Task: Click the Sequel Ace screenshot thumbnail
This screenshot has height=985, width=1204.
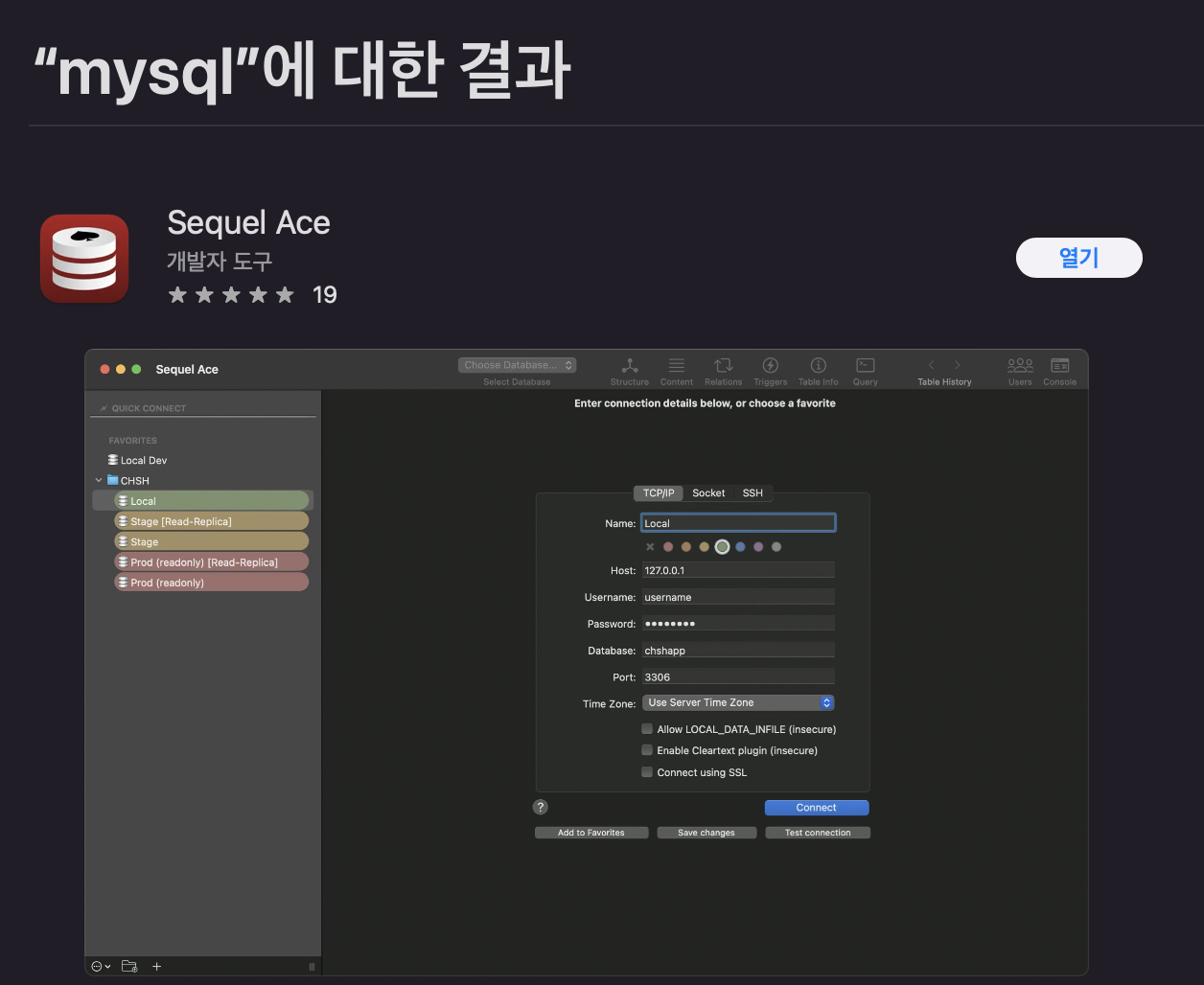Action: (587, 663)
